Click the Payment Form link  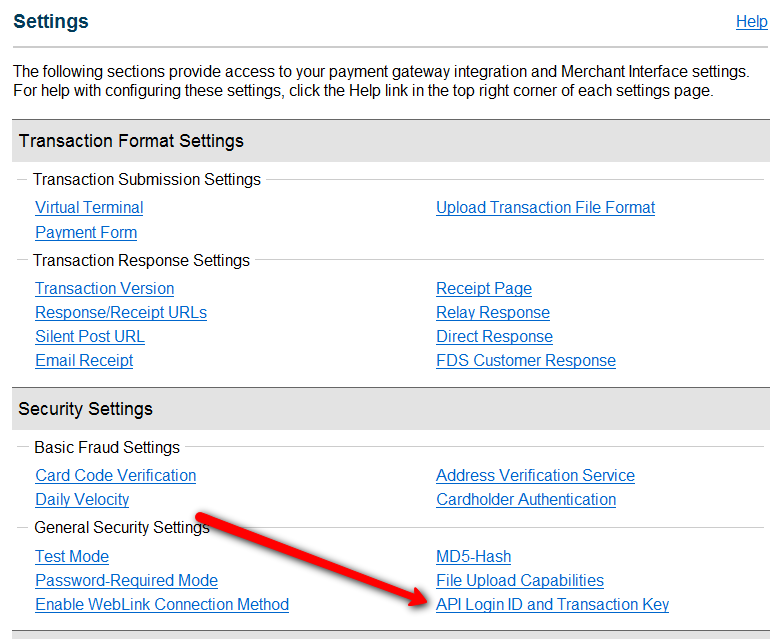pos(86,233)
